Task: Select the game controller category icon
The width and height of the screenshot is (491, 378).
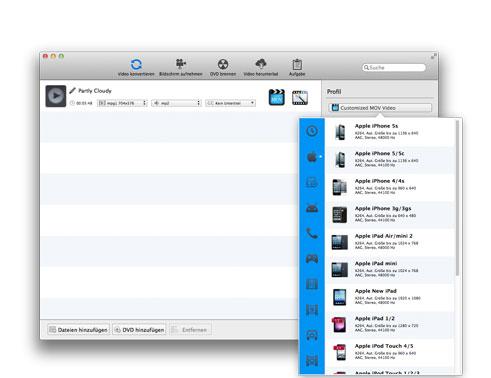Action: [x=312, y=259]
